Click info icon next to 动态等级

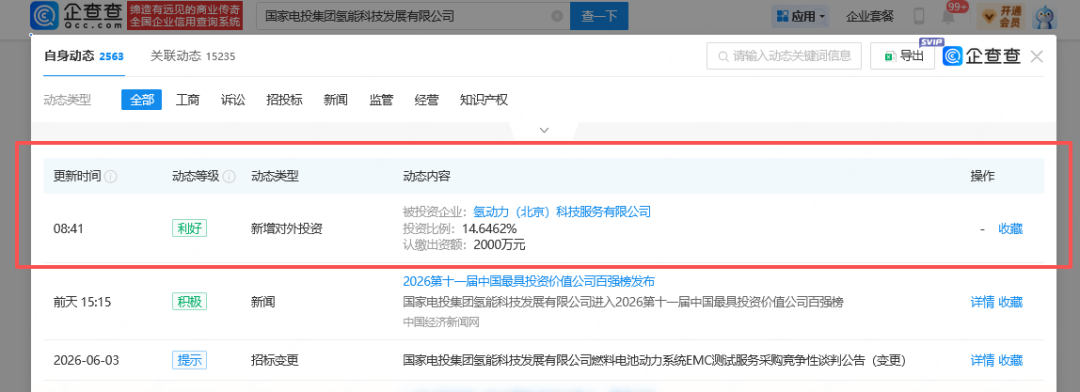click(x=229, y=176)
